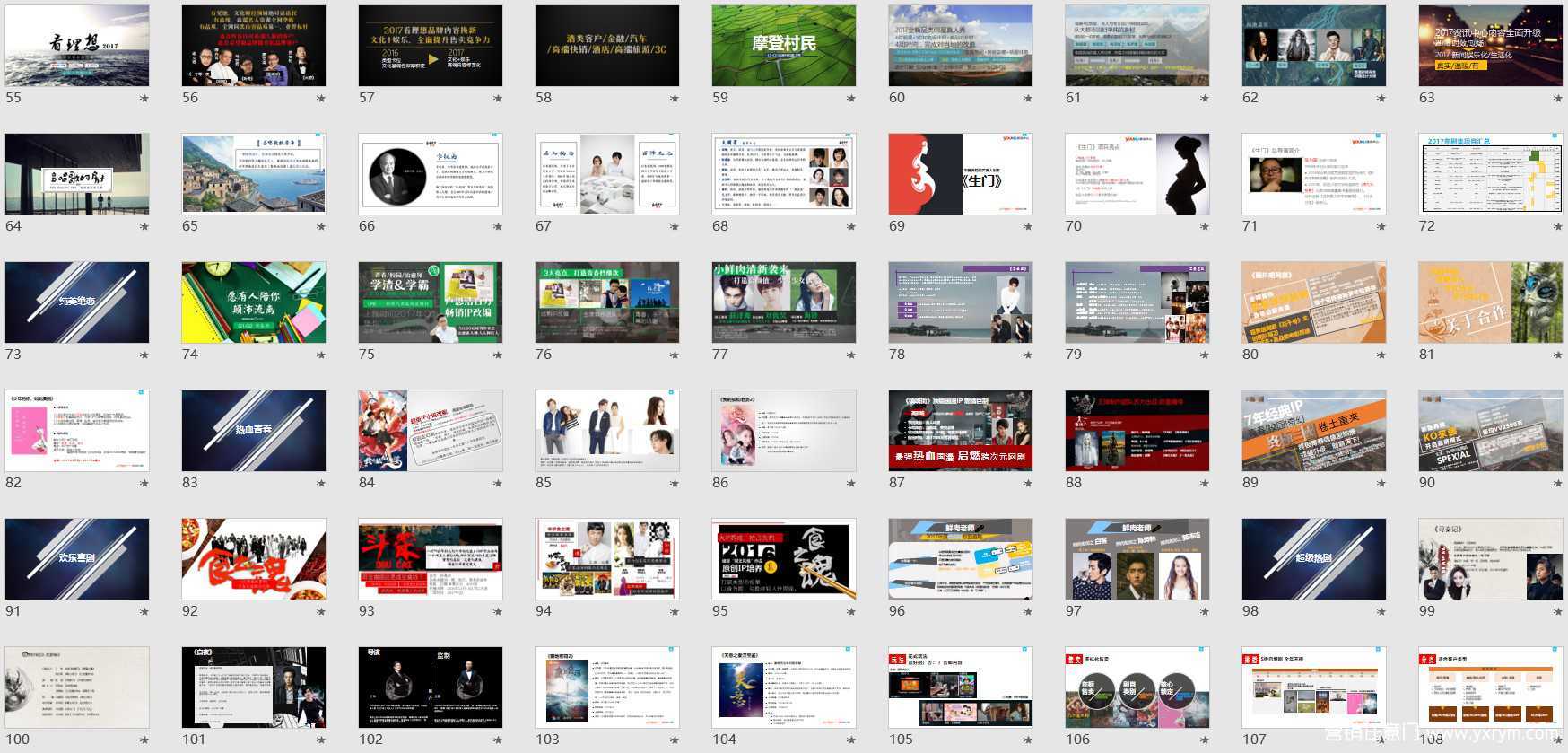Click the transition star icon for slide 70
This screenshot has height=753, width=1568.
click(1205, 227)
